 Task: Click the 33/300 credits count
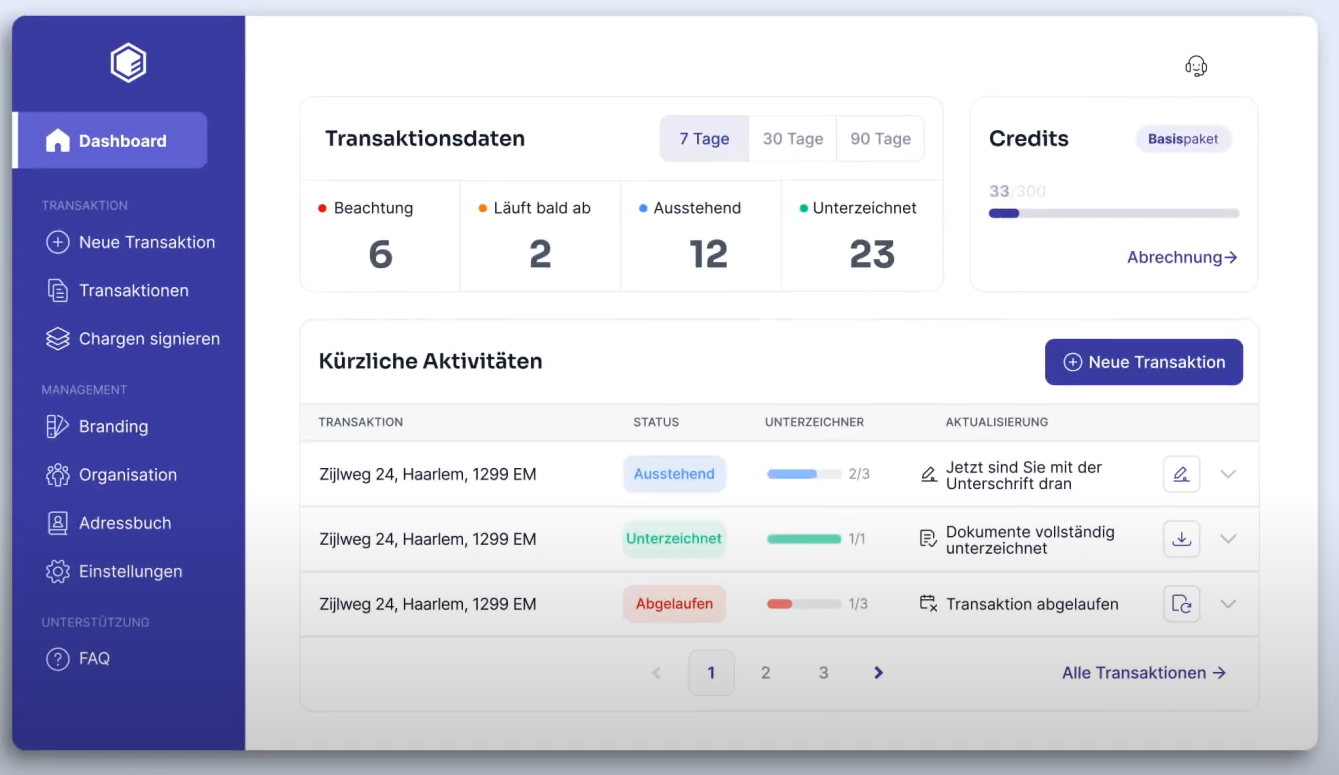tap(1017, 191)
